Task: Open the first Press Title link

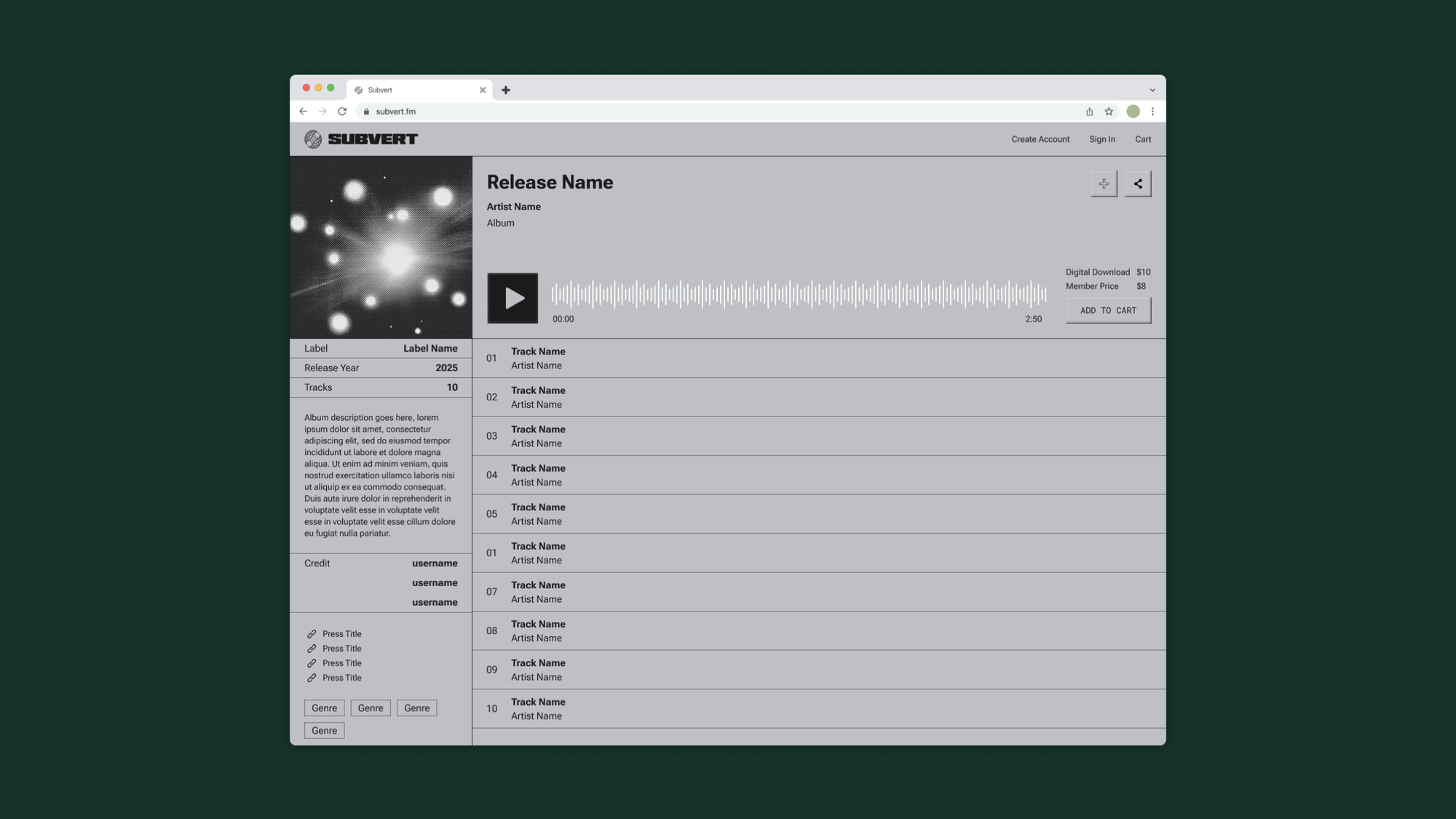Action: pyautogui.click(x=341, y=634)
